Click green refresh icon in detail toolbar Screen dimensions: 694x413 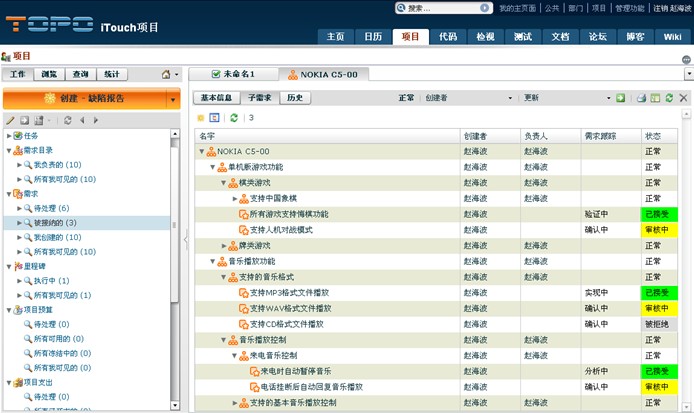click(x=669, y=98)
